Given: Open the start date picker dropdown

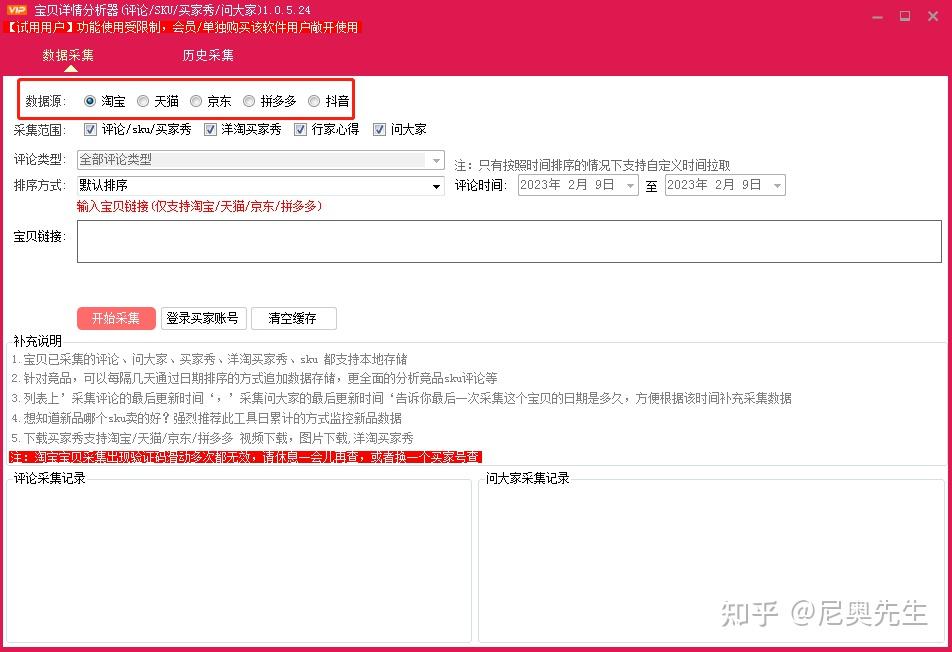Looking at the screenshot, I should [630, 185].
